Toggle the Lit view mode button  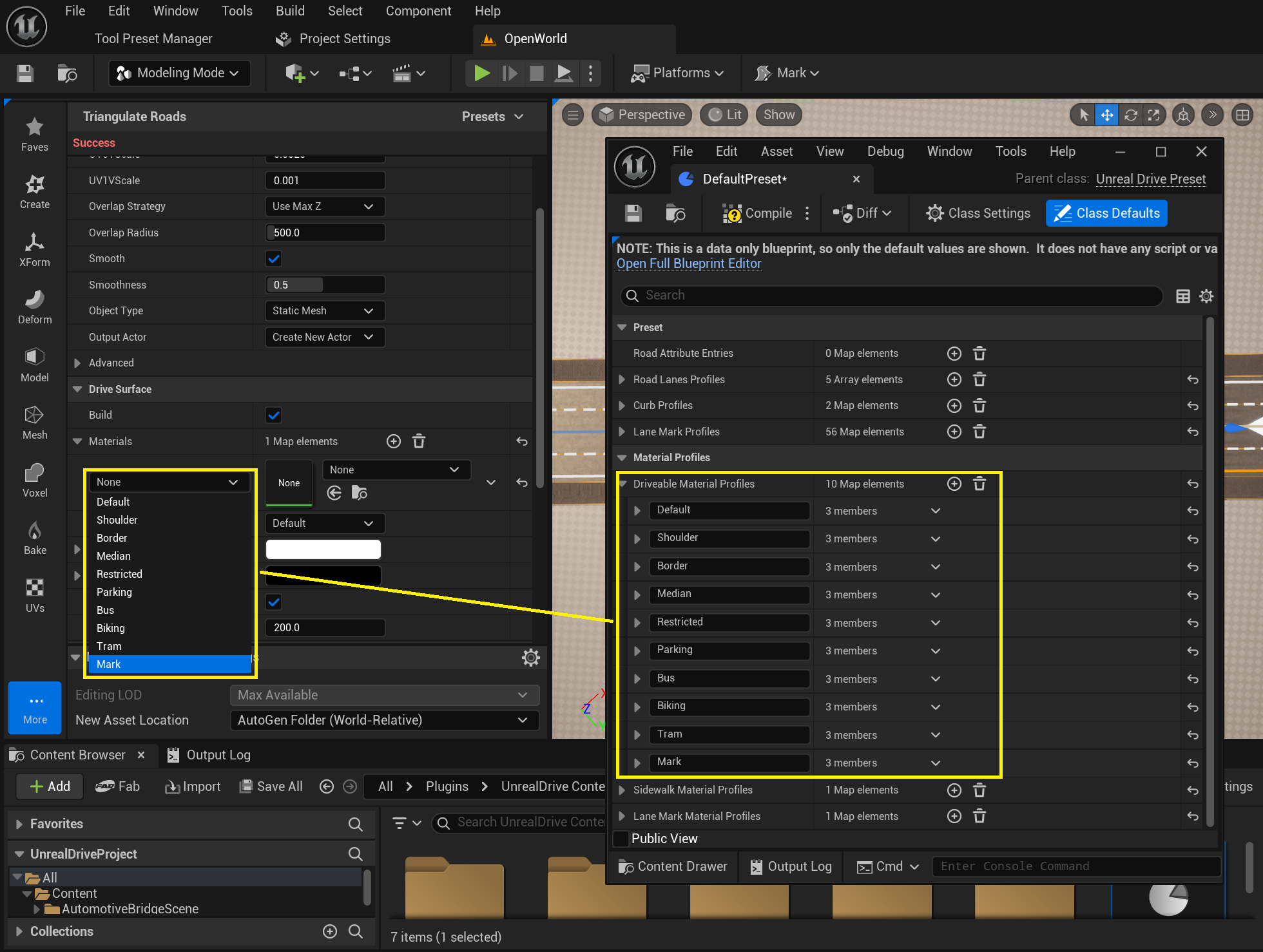pyautogui.click(x=724, y=115)
